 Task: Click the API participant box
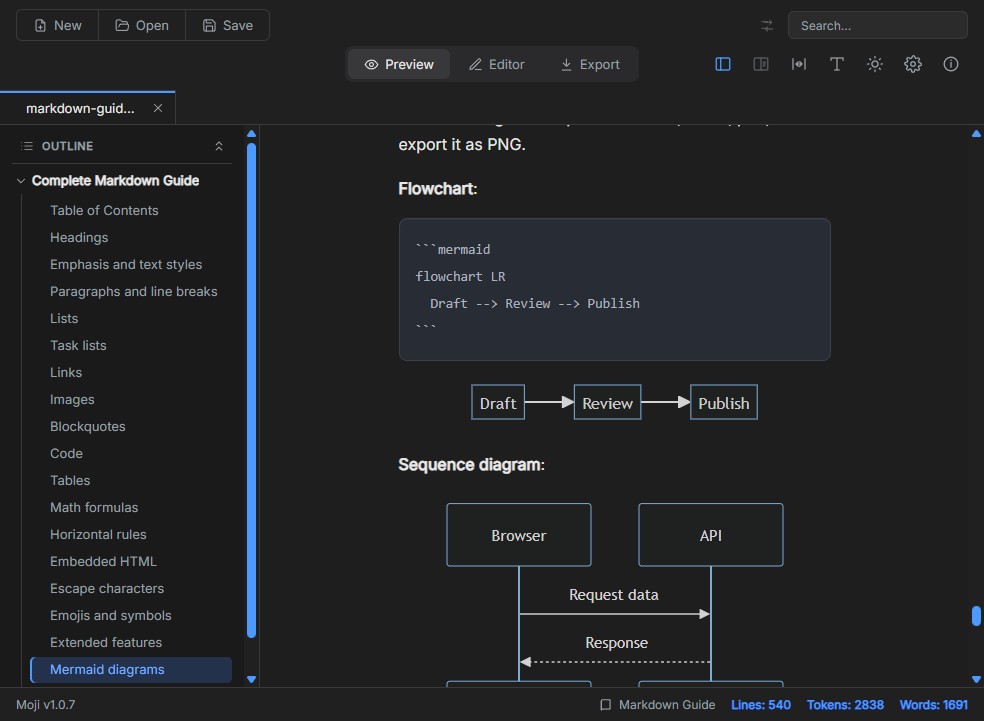click(710, 535)
